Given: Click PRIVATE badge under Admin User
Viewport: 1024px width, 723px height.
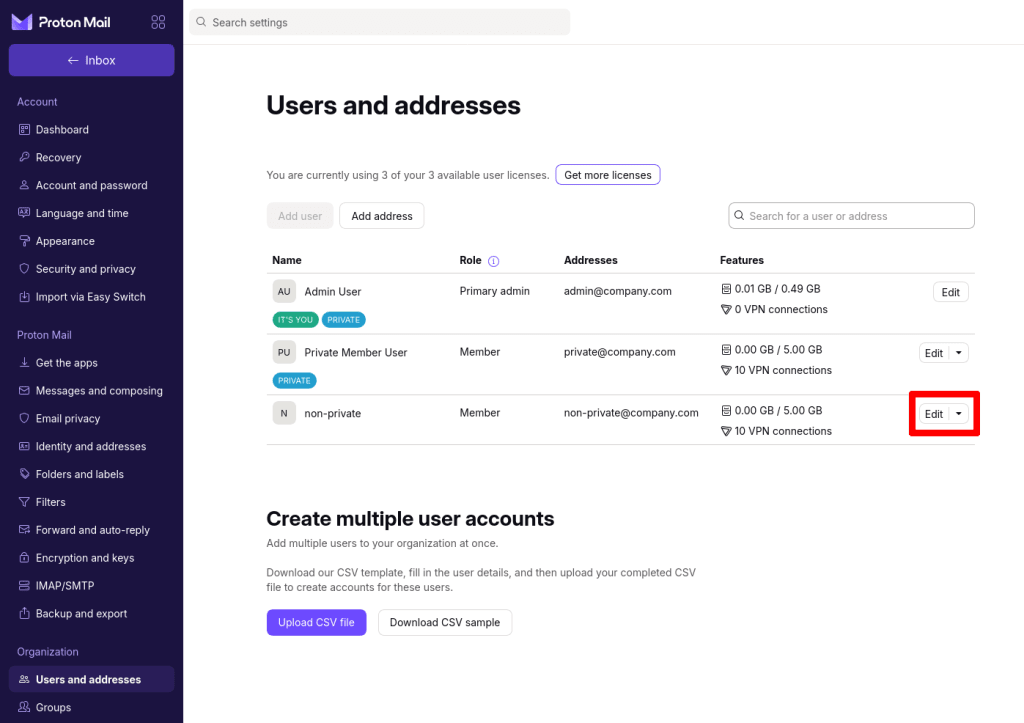Looking at the screenshot, I should coord(344,320).
